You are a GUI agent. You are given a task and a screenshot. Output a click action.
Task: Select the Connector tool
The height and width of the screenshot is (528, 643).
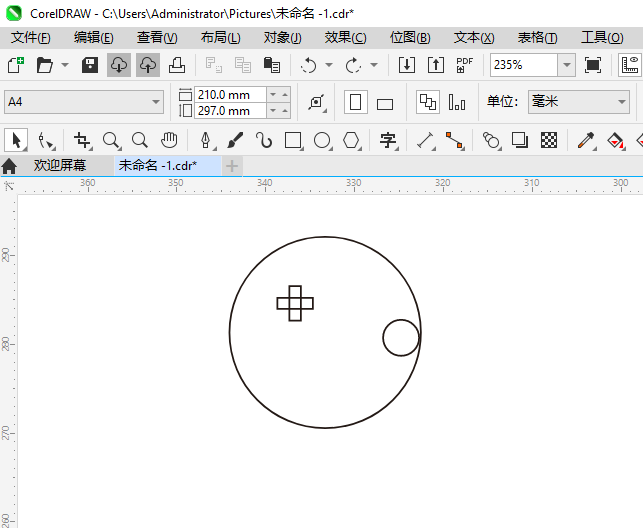pyautogui.click(x=454, y=140)
